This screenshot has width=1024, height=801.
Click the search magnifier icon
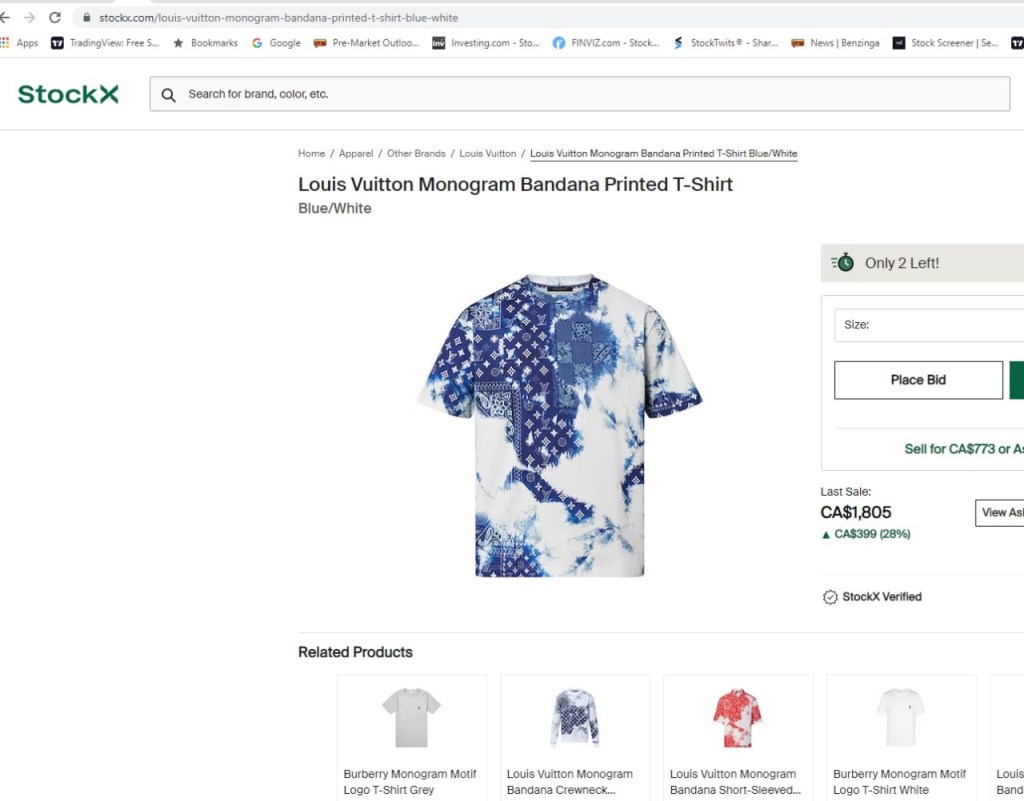pyautogui.click(x=168, y=95)
